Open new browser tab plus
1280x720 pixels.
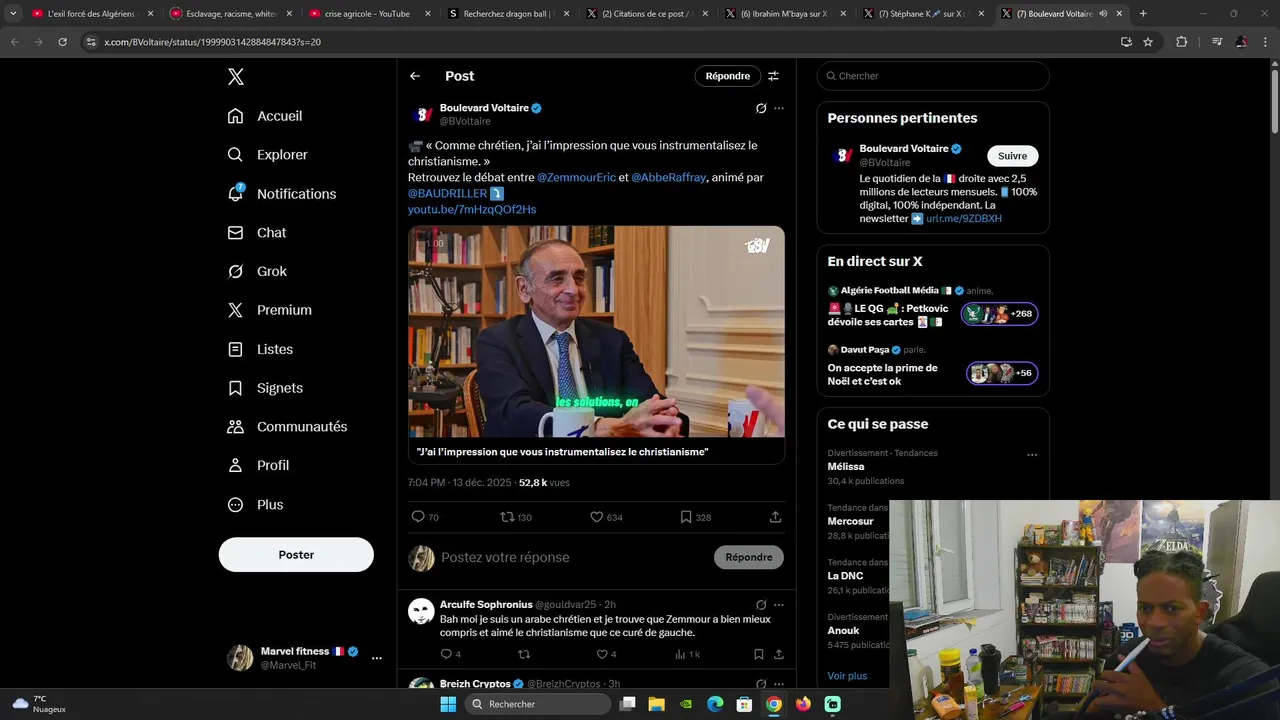1143,14
